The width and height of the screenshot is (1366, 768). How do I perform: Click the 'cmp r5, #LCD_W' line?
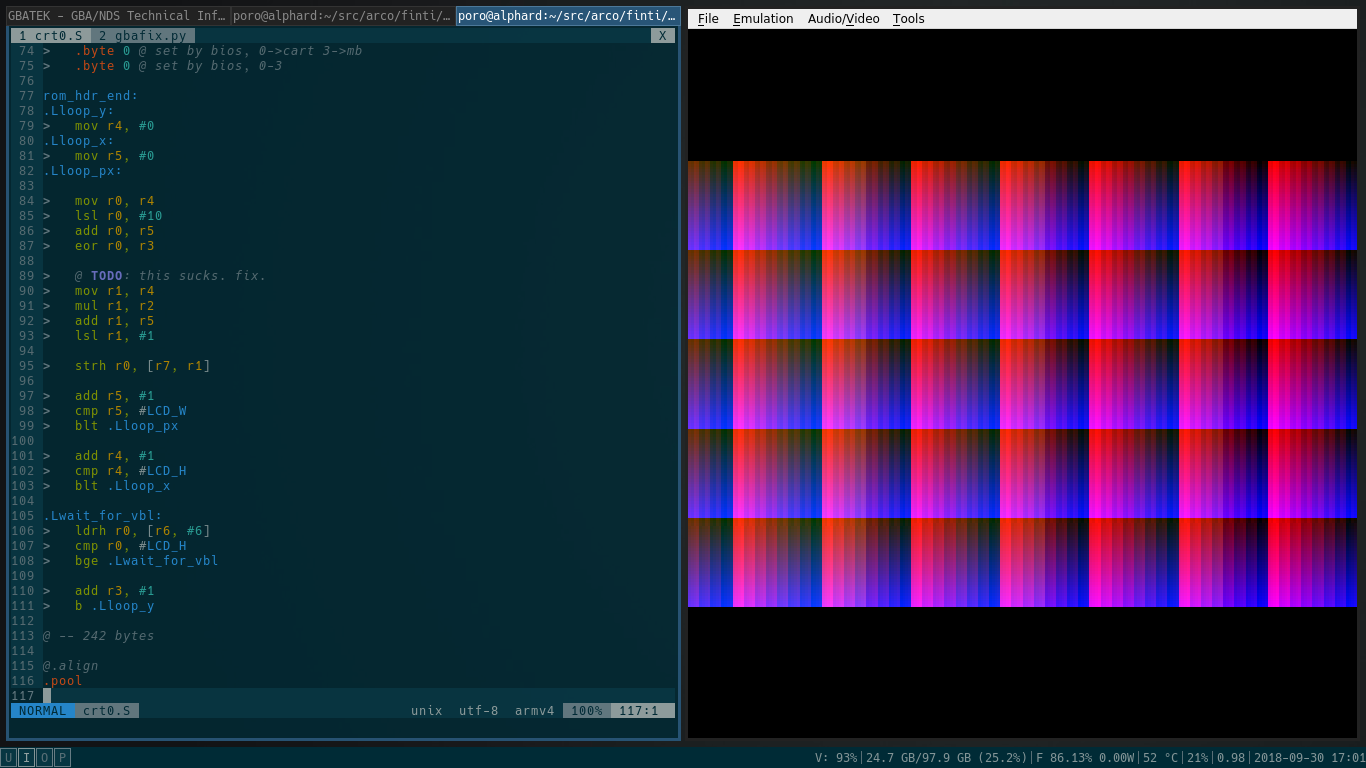(x=131, y=410)
